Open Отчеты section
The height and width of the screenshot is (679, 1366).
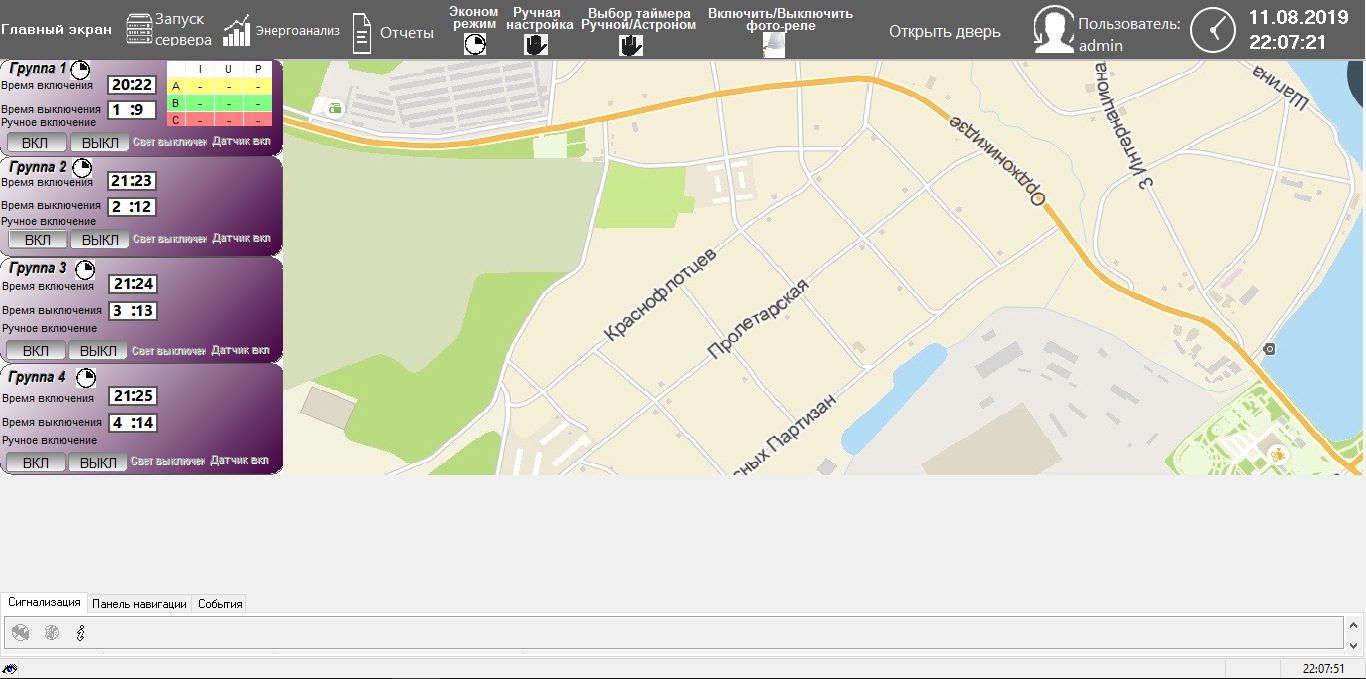tap(407, 33)
